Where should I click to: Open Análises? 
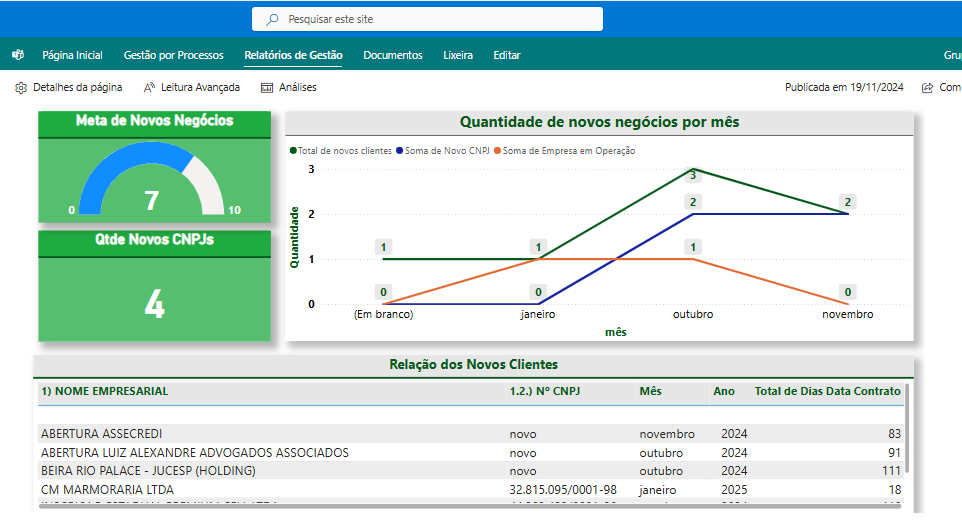point(298,87)
